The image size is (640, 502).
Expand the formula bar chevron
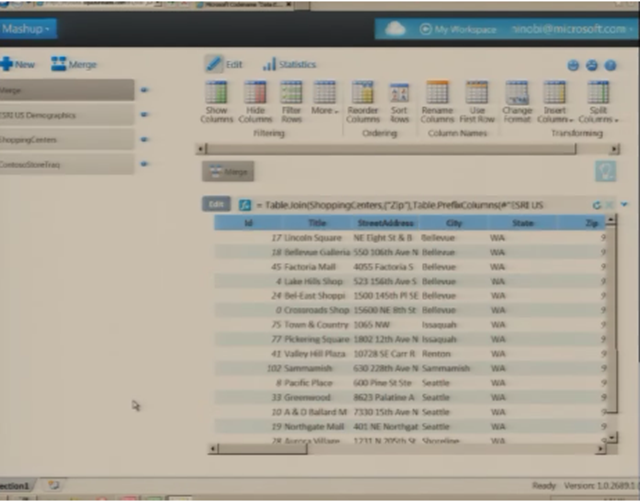pyautogui.click(x=624, y=204)
